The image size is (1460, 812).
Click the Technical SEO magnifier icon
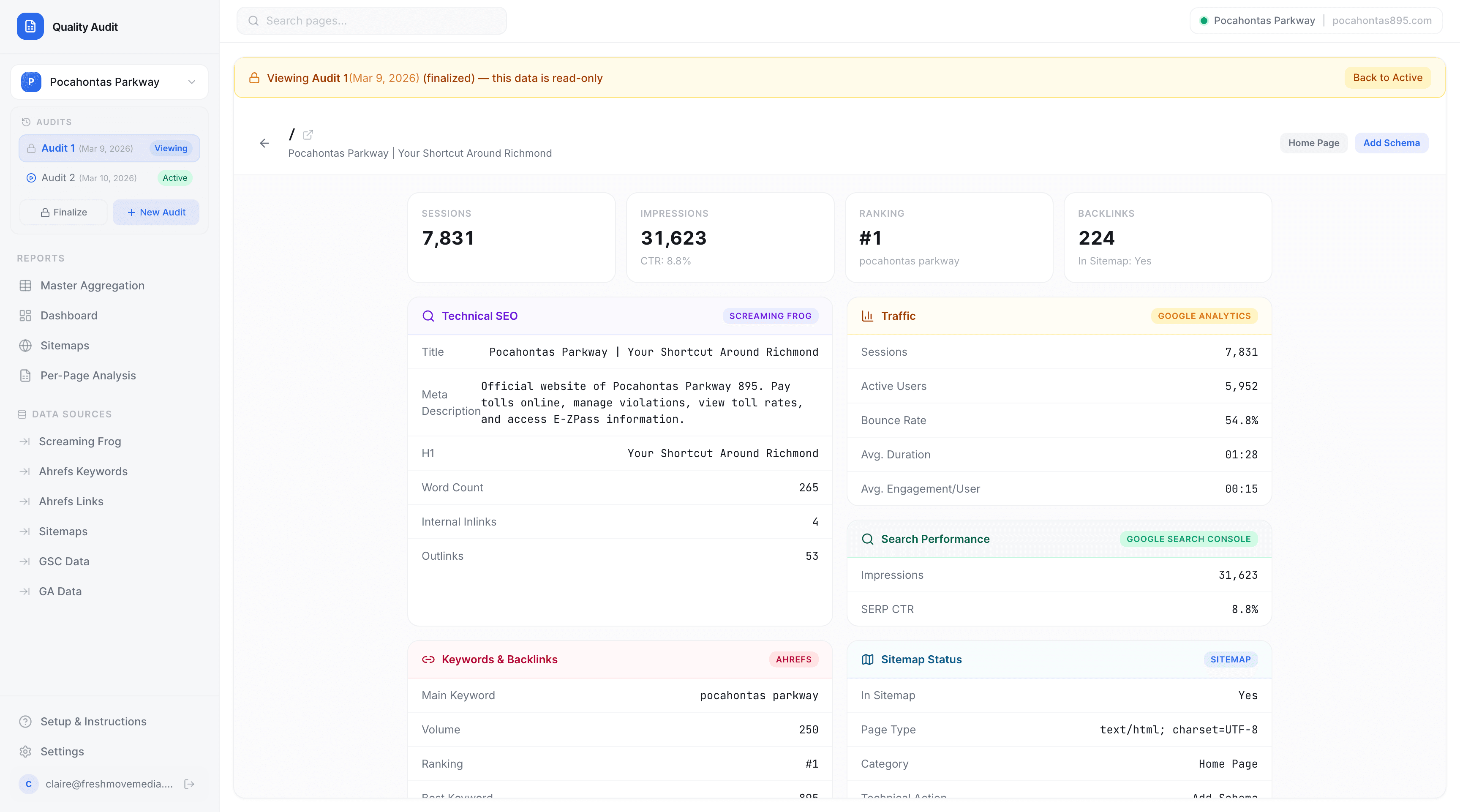click(x=428, y=316)
